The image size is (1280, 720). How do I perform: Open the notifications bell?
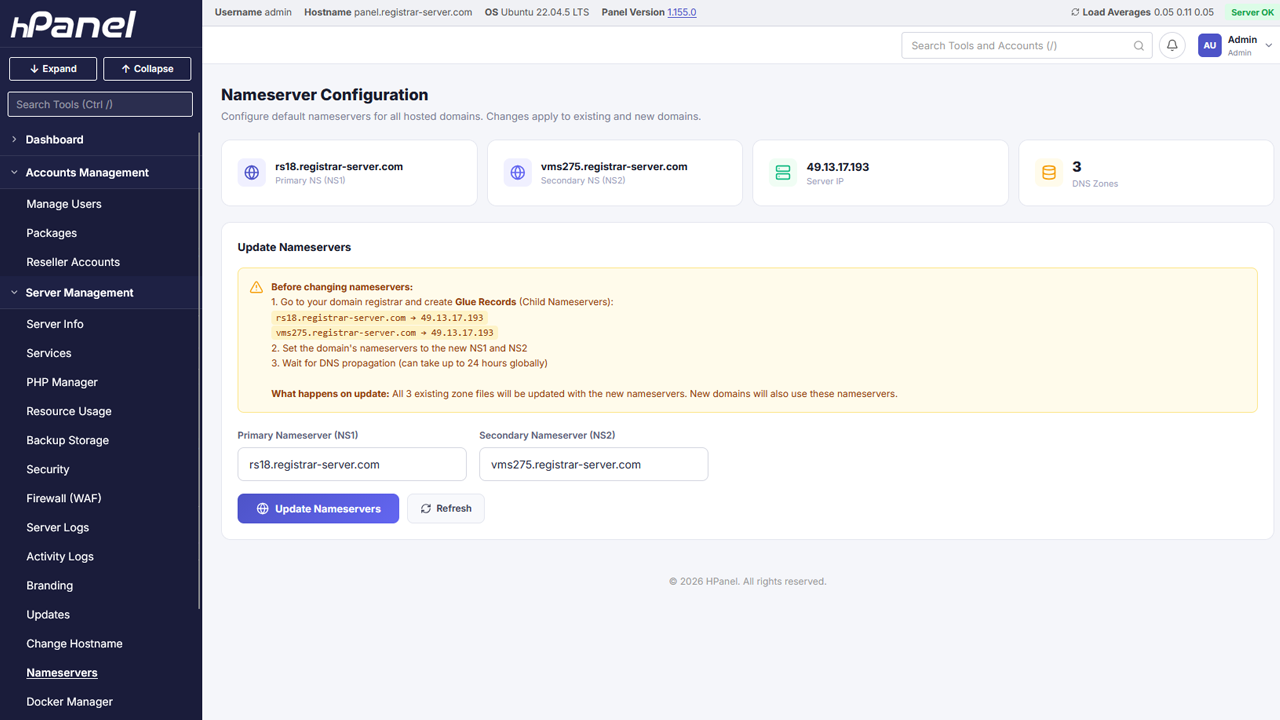(x=1172, y=45)
